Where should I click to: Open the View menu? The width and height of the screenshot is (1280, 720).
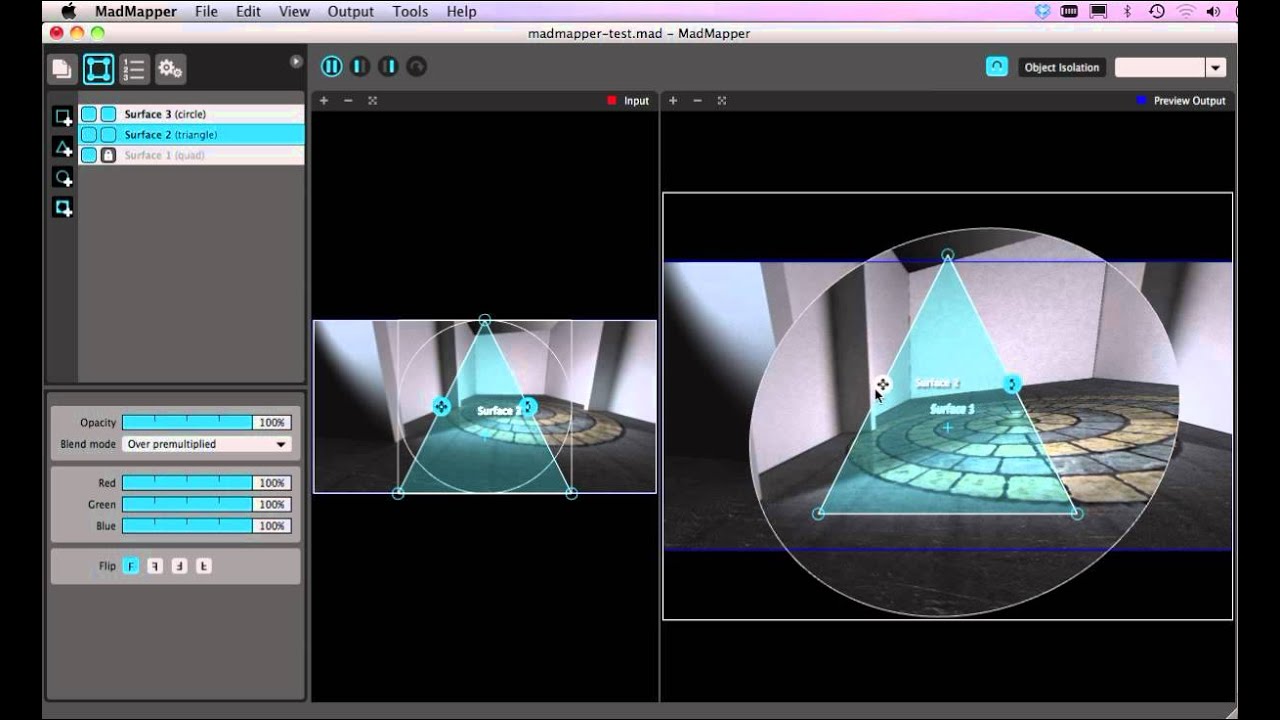point(294,12)
